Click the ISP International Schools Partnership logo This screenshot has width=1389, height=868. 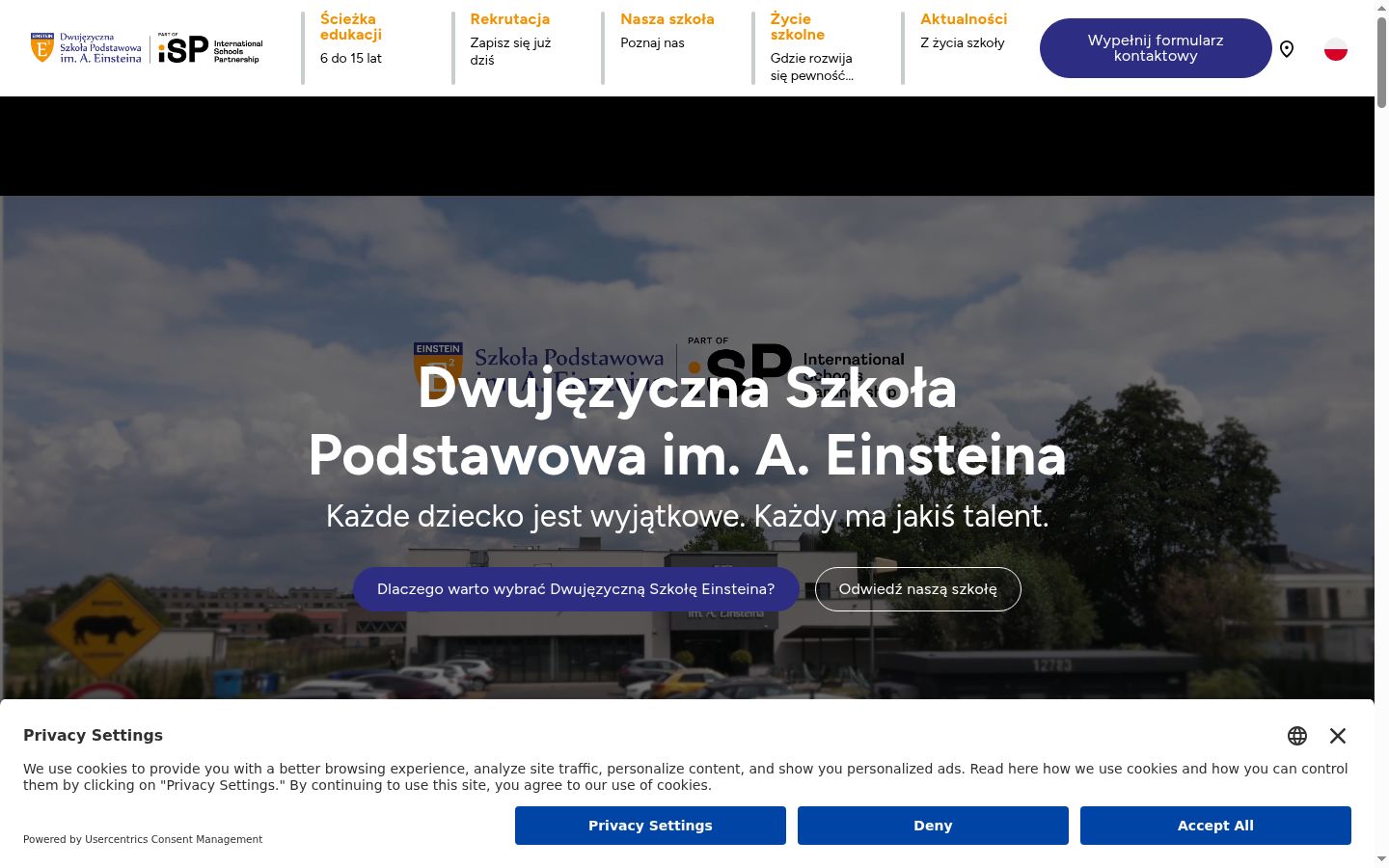[x=210, y=48]
